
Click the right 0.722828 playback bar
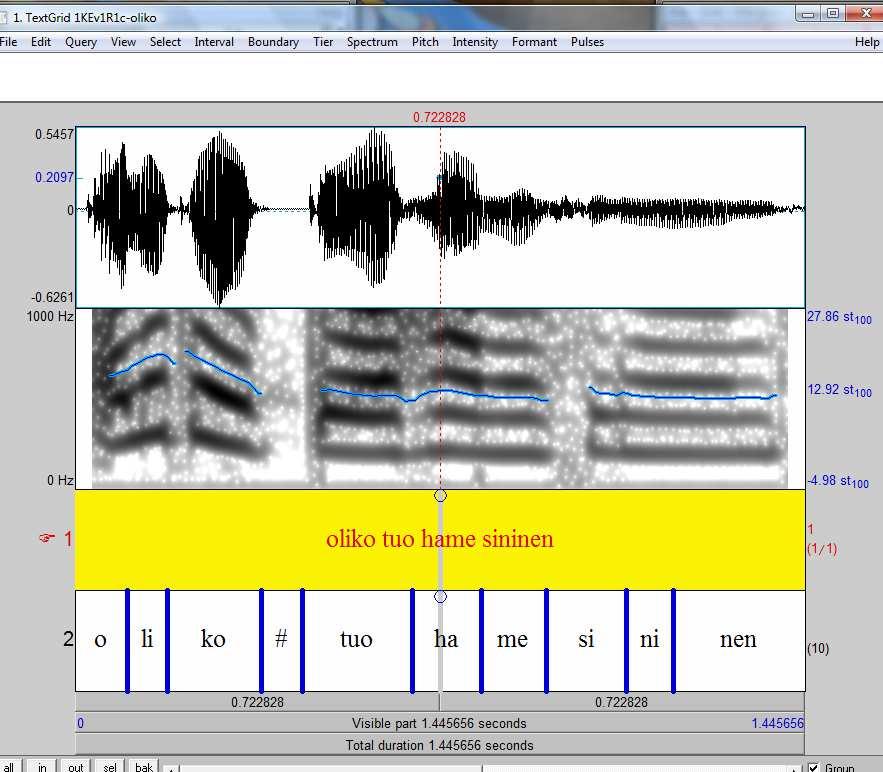point(622,702)
